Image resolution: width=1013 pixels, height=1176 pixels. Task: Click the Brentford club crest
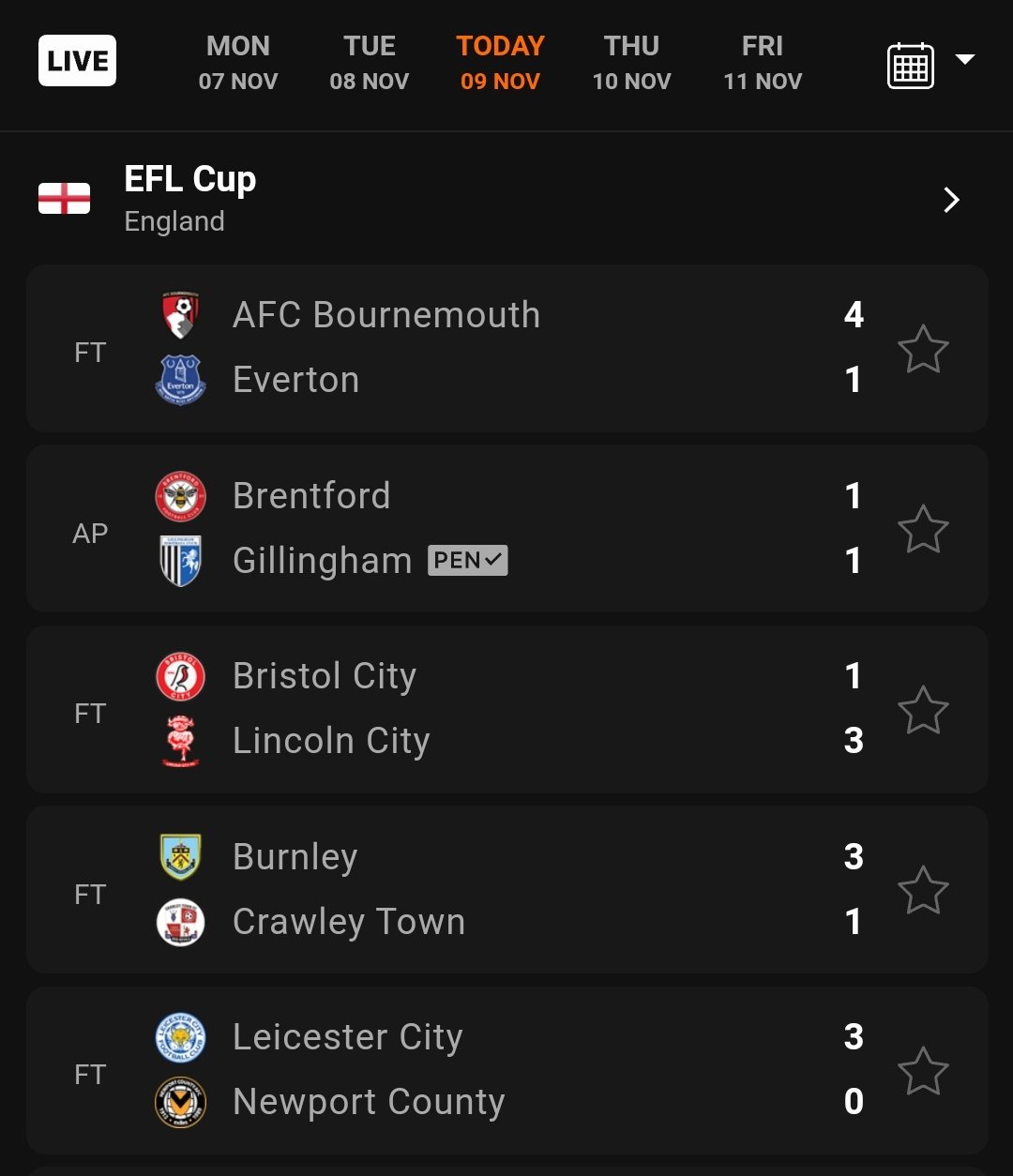180,496
